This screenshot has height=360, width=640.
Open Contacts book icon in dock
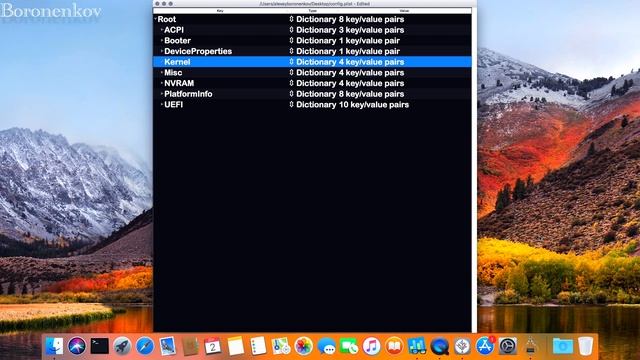190,346
